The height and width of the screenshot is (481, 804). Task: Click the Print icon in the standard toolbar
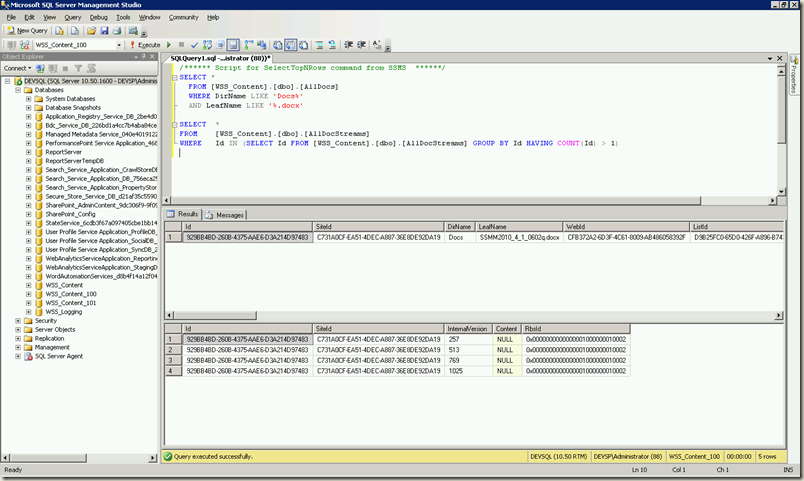pos(117,31)
